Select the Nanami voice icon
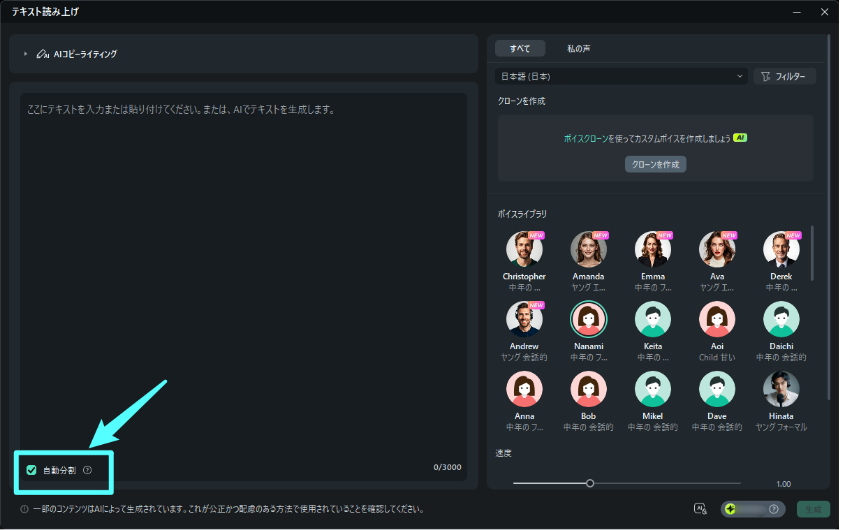The width and height of the screenshot is (841, 530). click(588, 319)
